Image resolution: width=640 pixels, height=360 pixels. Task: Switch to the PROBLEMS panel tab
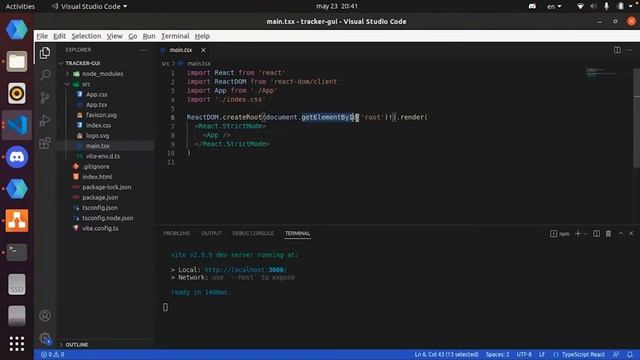pyautogui.click(x=177, y=233)
